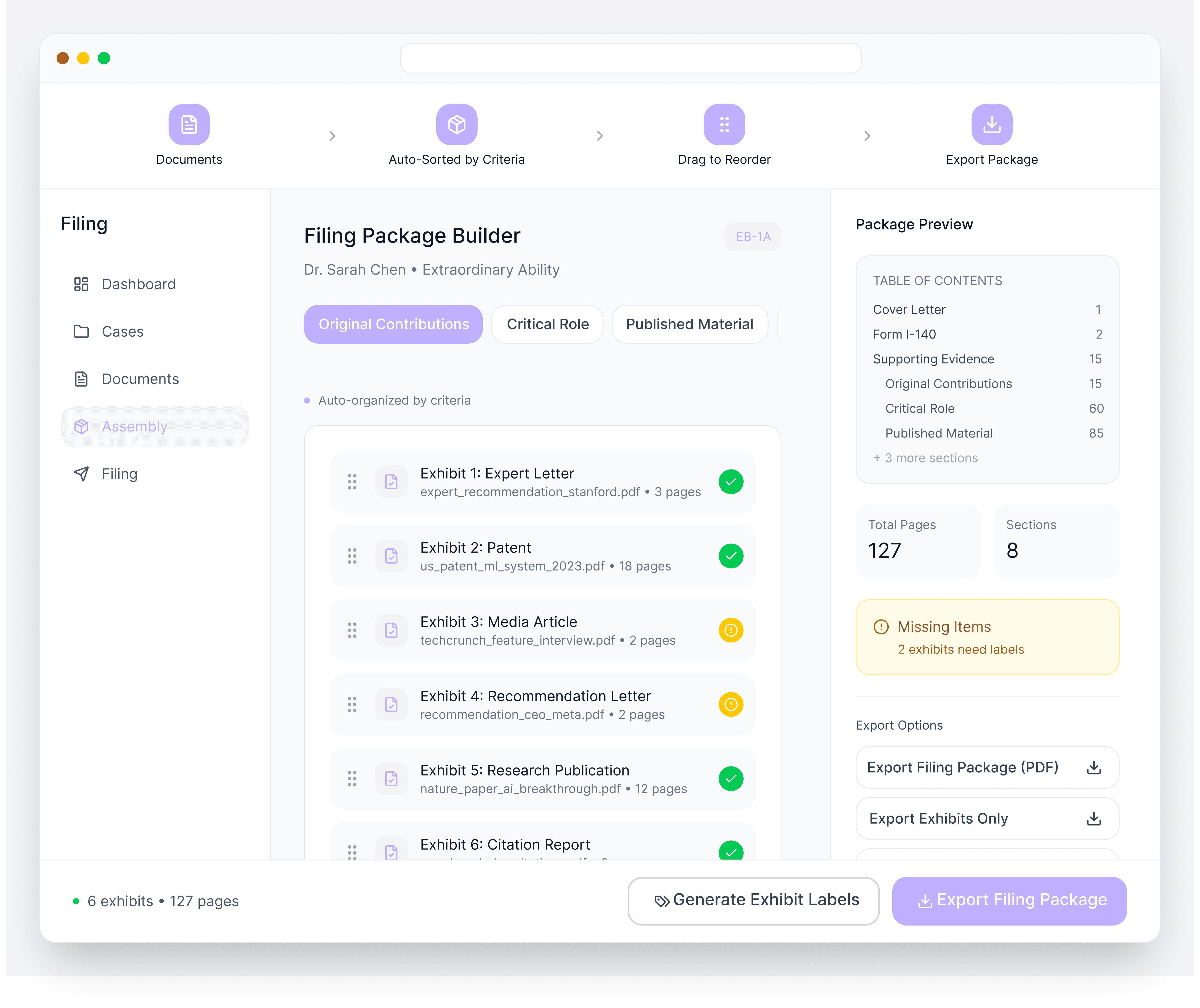Screen dimensions: 1200x1008
Task: Expand the '+ 3 more sections' link
Action: click(x=925, y=458)
